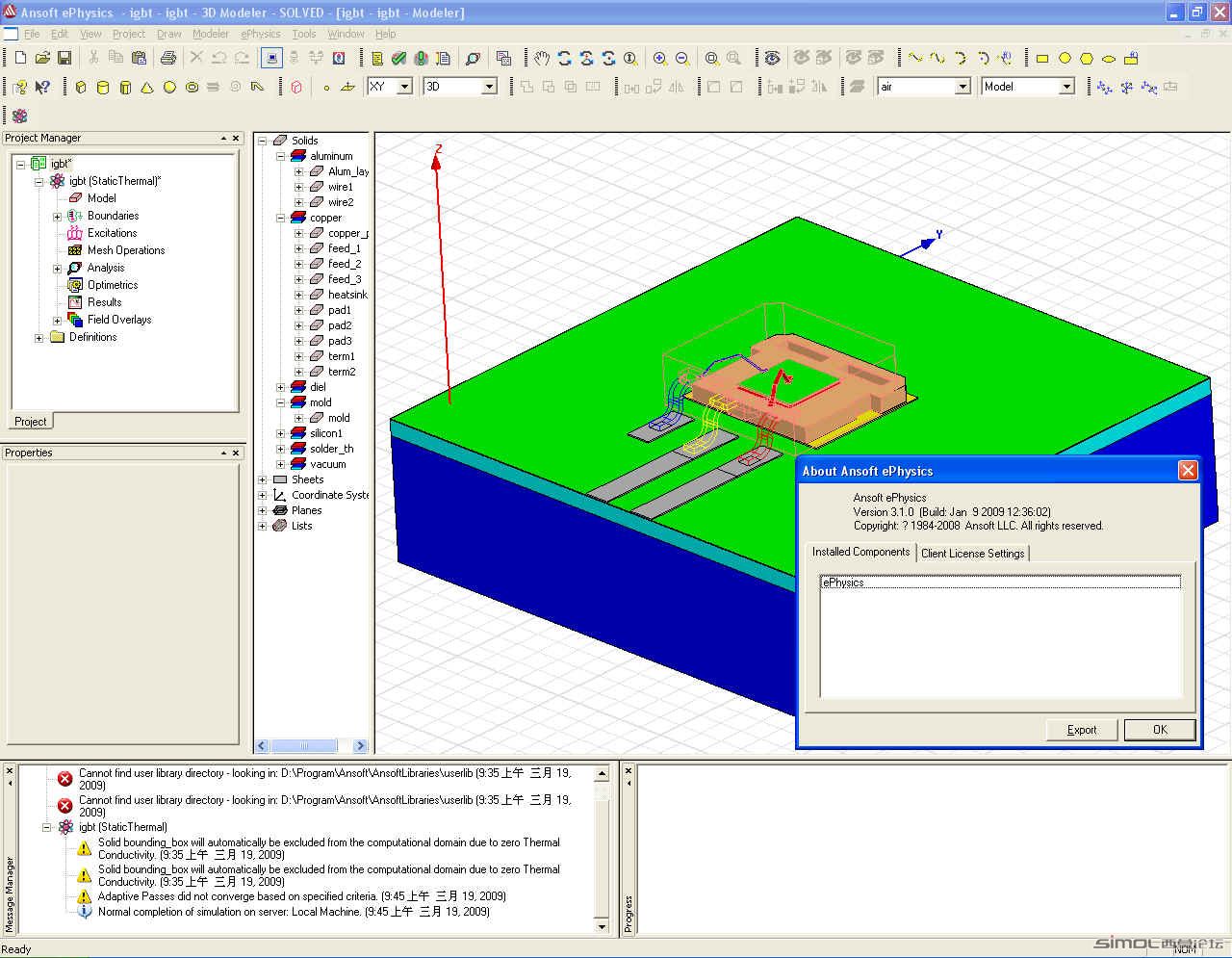Select the Results item in Project Manager
The image size is (1232, 958).
point(104,302)
